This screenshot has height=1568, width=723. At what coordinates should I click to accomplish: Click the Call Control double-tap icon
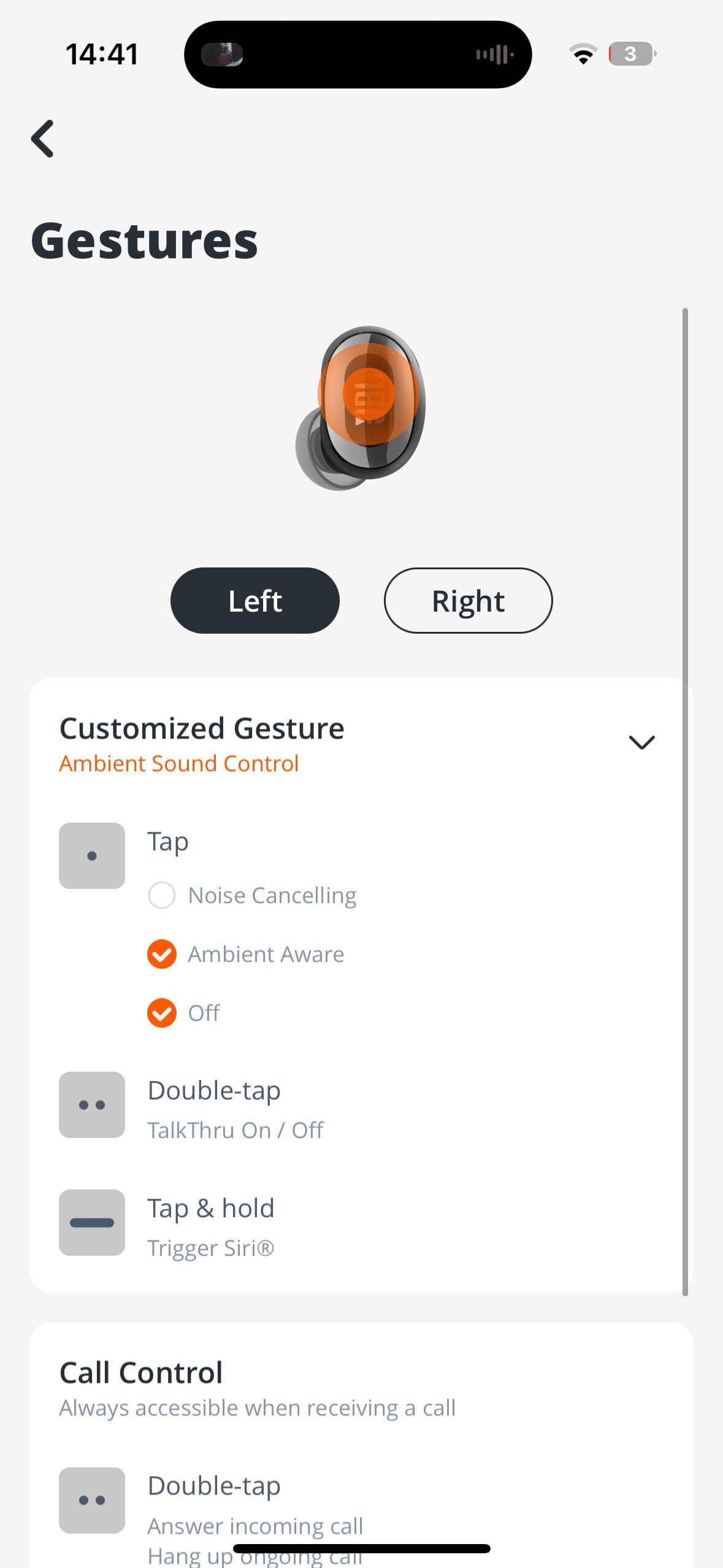point(92,1500)
